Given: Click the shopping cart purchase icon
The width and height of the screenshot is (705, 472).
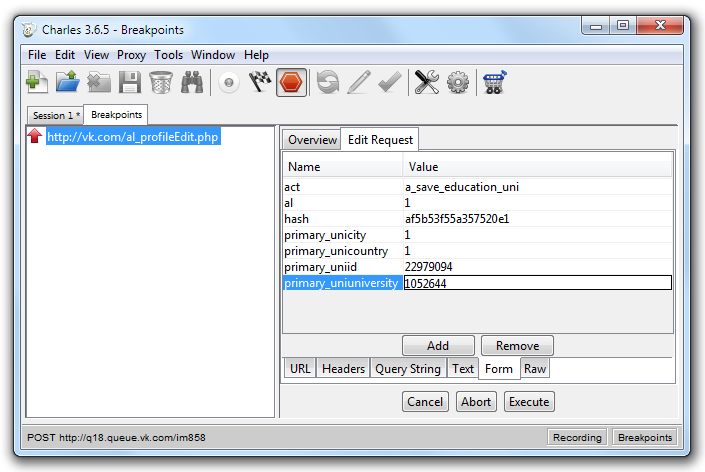Looking at the screenshot, I should 495,82.
